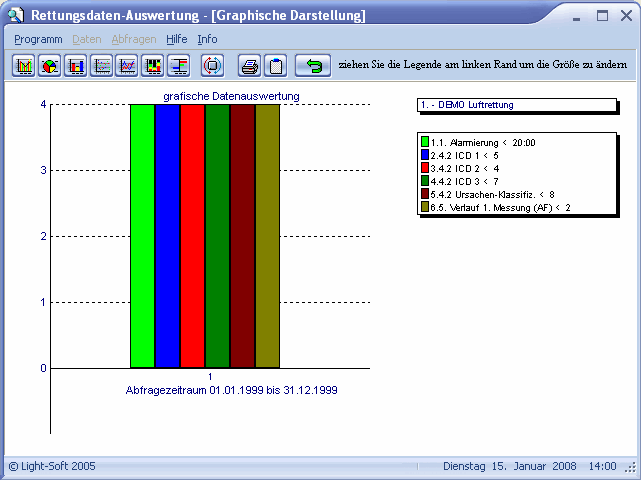Click the '1. - DEMO Luftrettung' legend title box
The image size is (641, 480).
[517, 105]
